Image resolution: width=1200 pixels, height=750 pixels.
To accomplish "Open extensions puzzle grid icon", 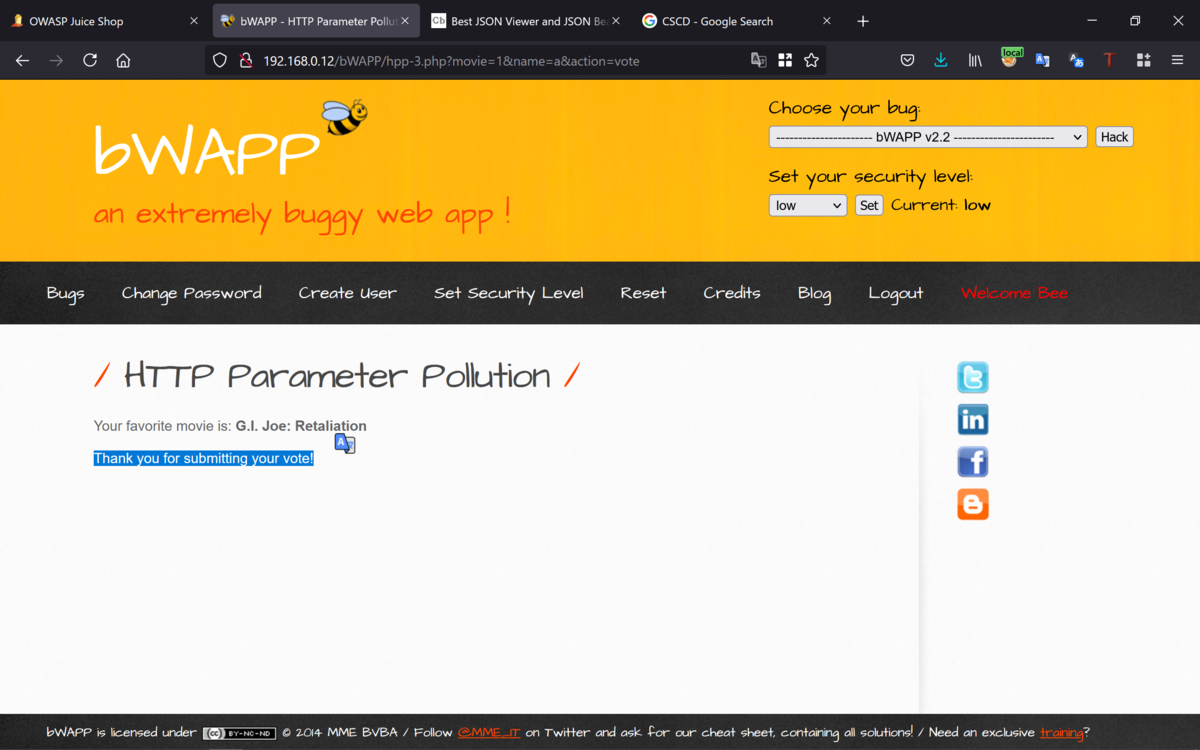I will (x=1143, y=61).
